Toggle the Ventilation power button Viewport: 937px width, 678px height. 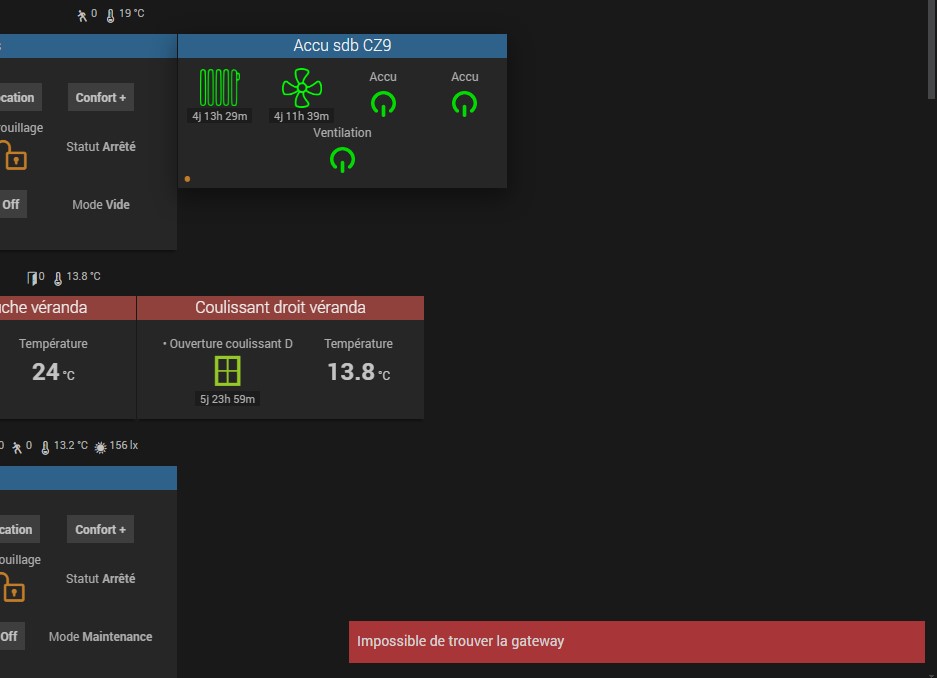(342, 160)
